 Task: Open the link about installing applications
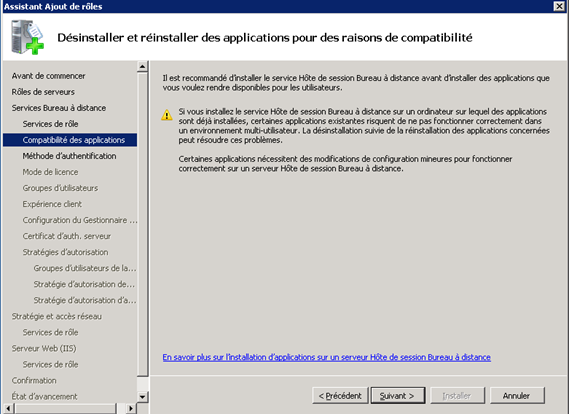point(326,357)
